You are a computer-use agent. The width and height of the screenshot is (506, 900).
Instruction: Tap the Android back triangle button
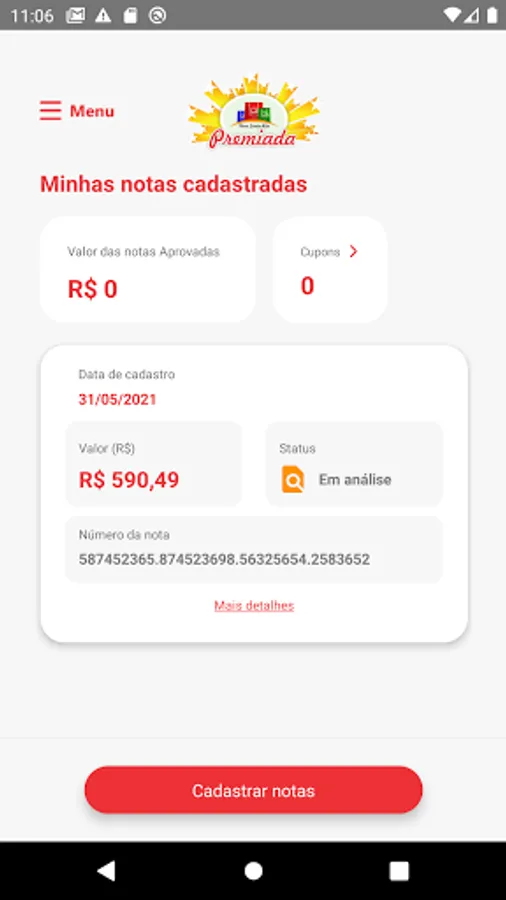point(106,870)
